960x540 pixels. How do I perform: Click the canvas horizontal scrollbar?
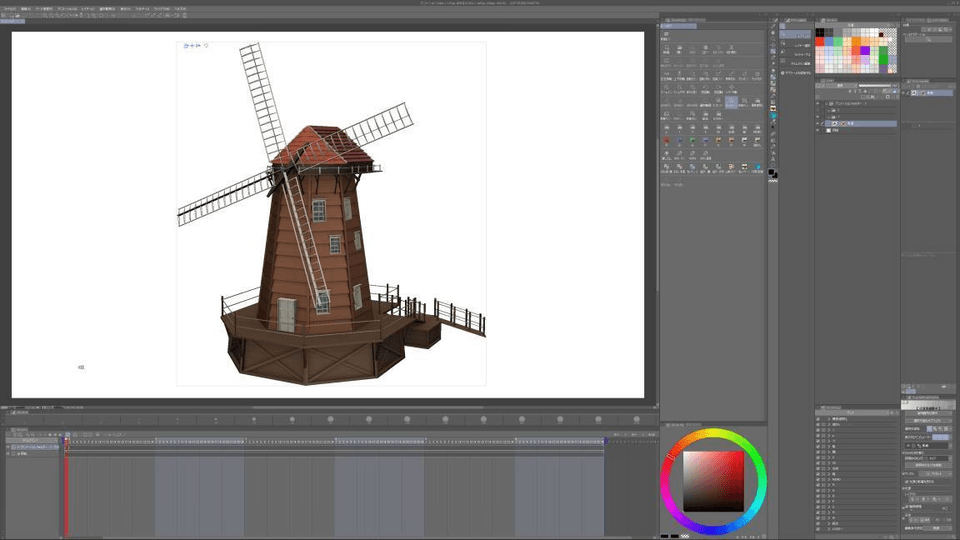(x=367, y=407)
